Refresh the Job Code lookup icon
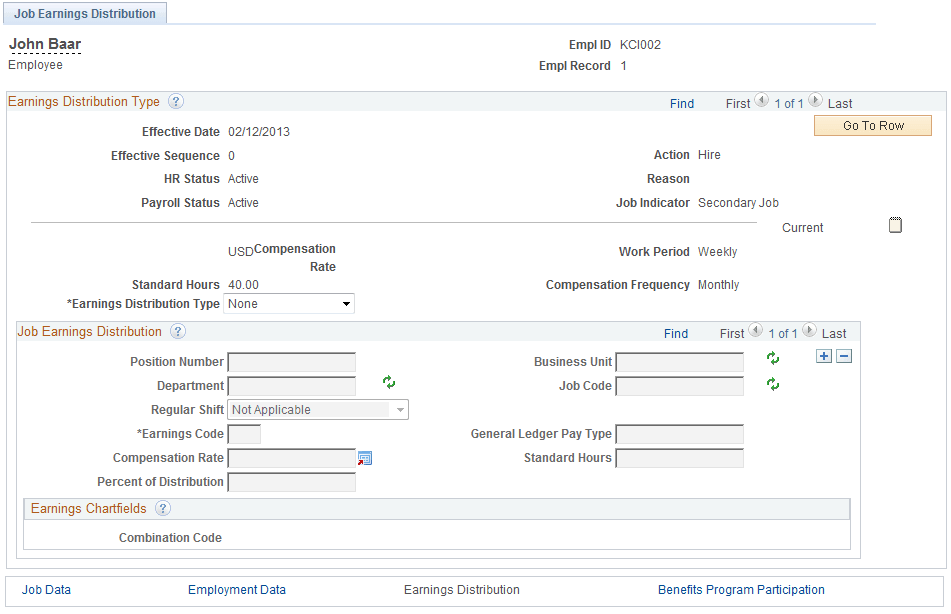 (x=772, y=386)
